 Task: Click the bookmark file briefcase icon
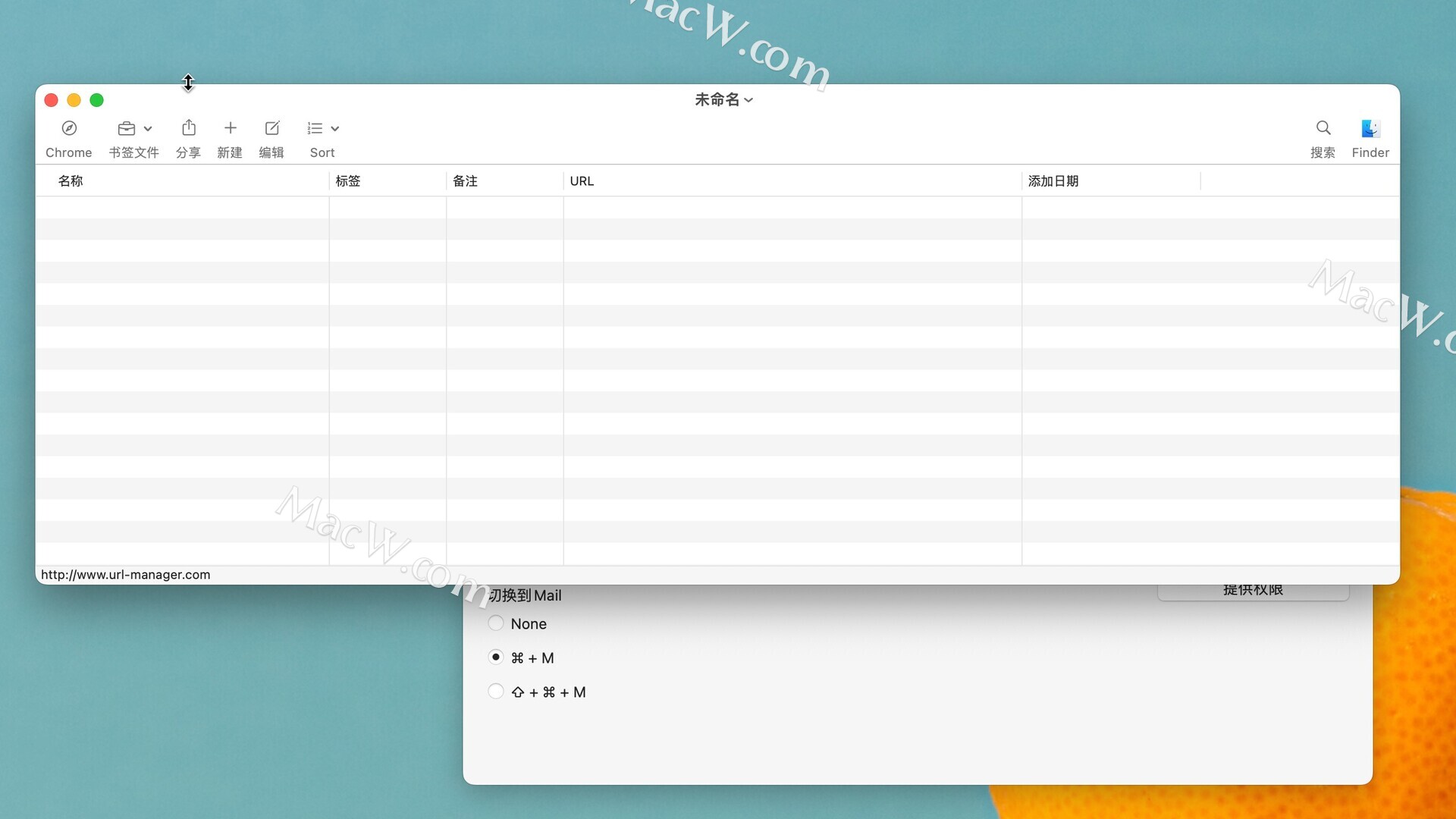click(x=127, y=128)
